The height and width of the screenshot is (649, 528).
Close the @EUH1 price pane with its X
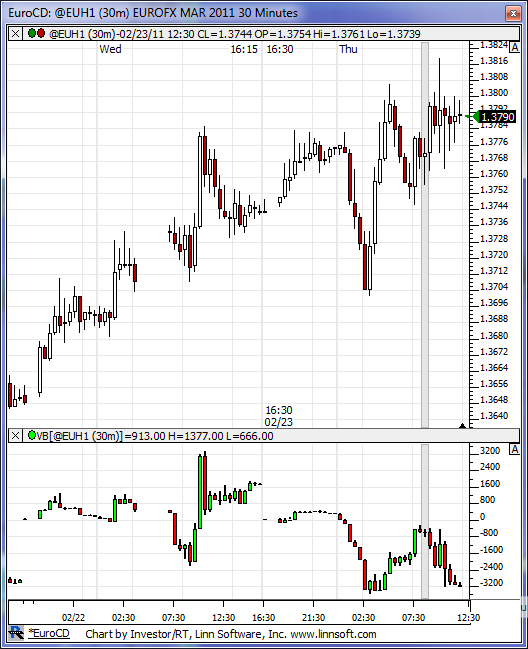15,34
